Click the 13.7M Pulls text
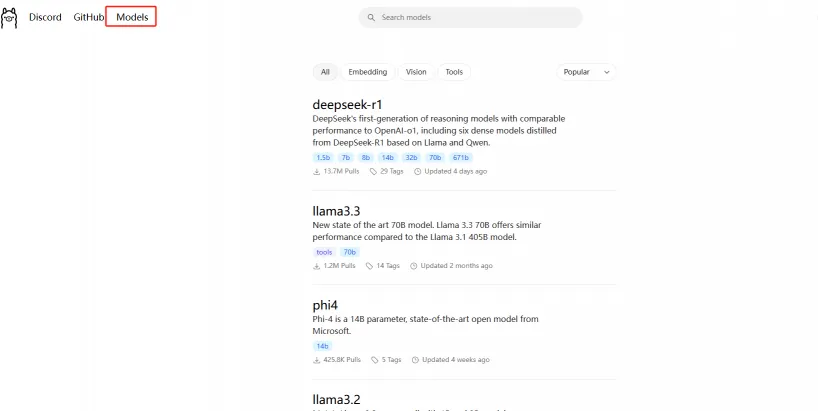This screenshot has height=411, width=818. (x=341, y=171)
